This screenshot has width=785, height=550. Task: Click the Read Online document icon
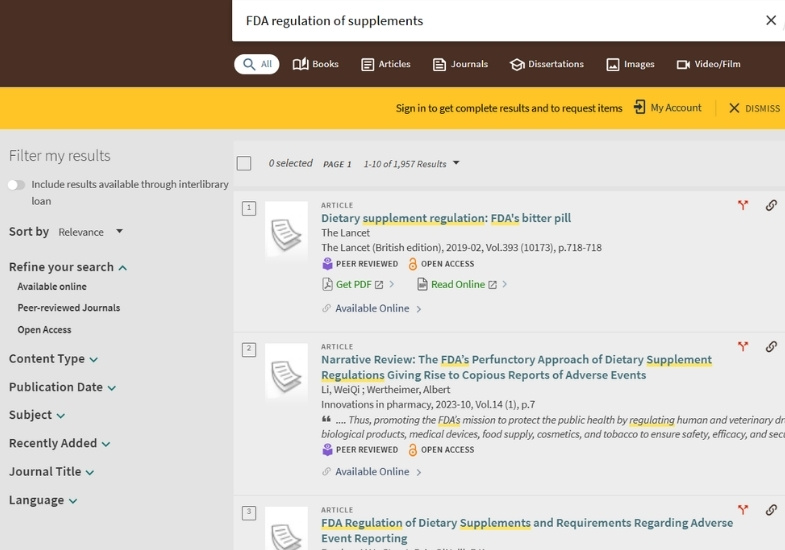(422, 284)
